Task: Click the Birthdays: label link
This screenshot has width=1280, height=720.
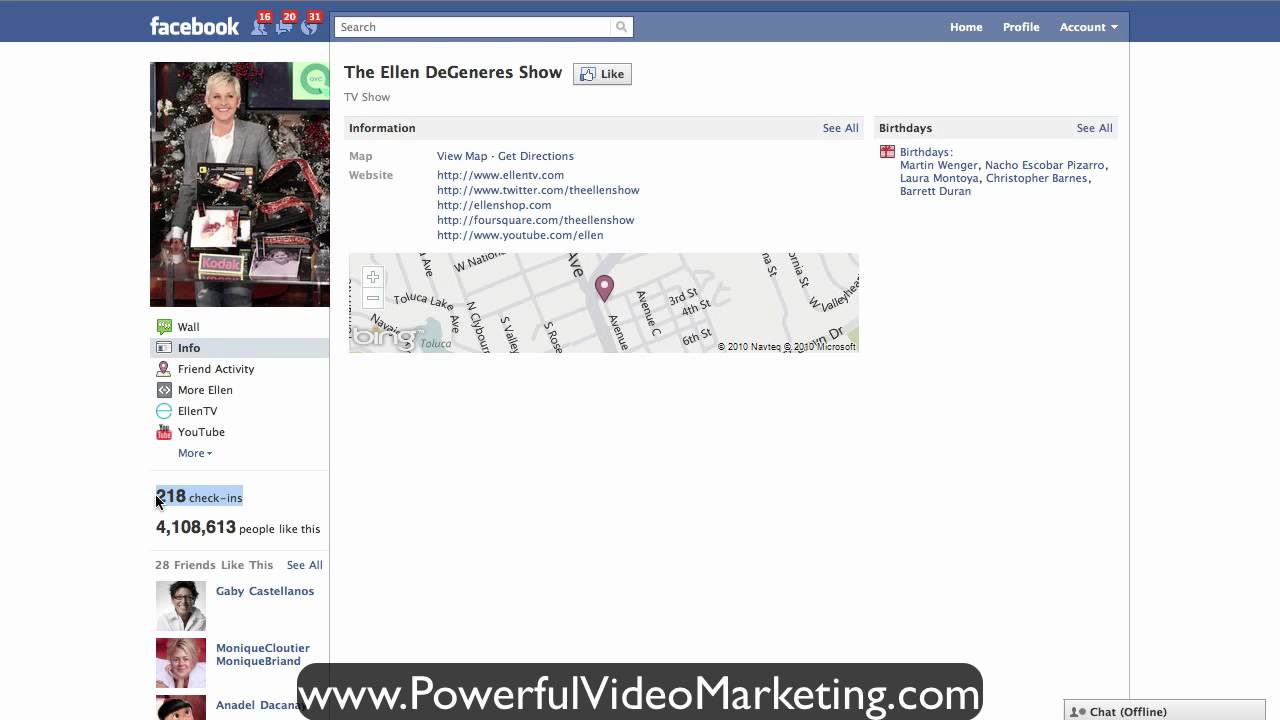Action: click(x=926, y=152)
